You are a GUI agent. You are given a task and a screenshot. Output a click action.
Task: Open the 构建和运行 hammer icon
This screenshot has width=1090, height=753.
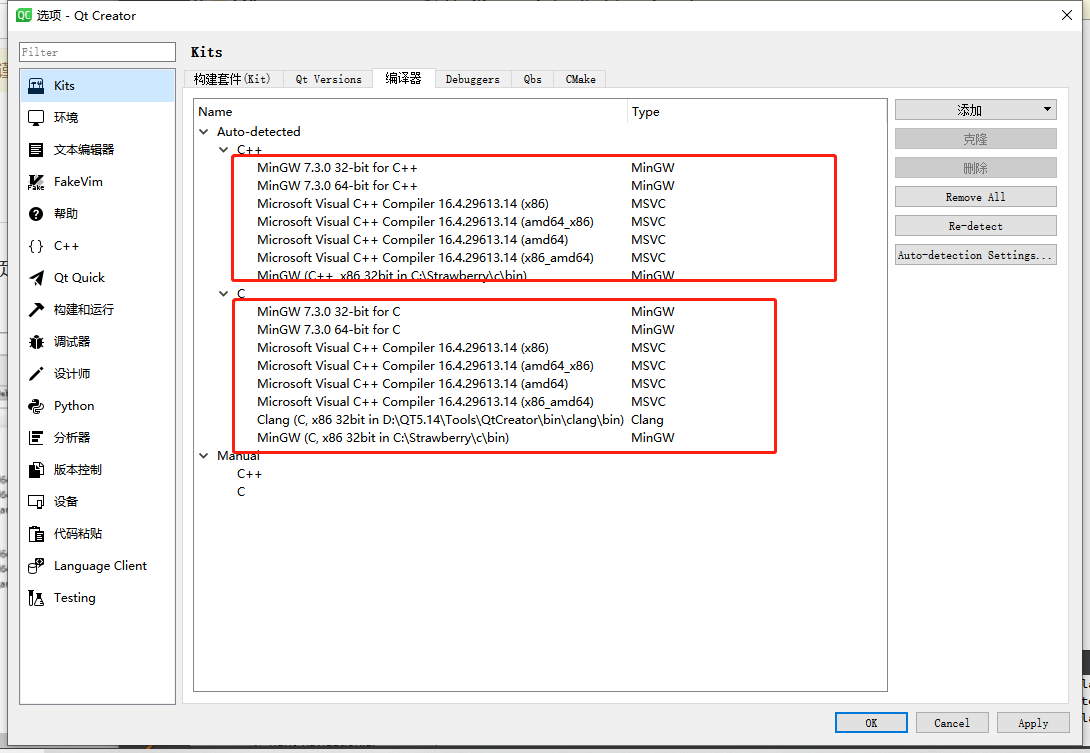[x=36, y=309]
